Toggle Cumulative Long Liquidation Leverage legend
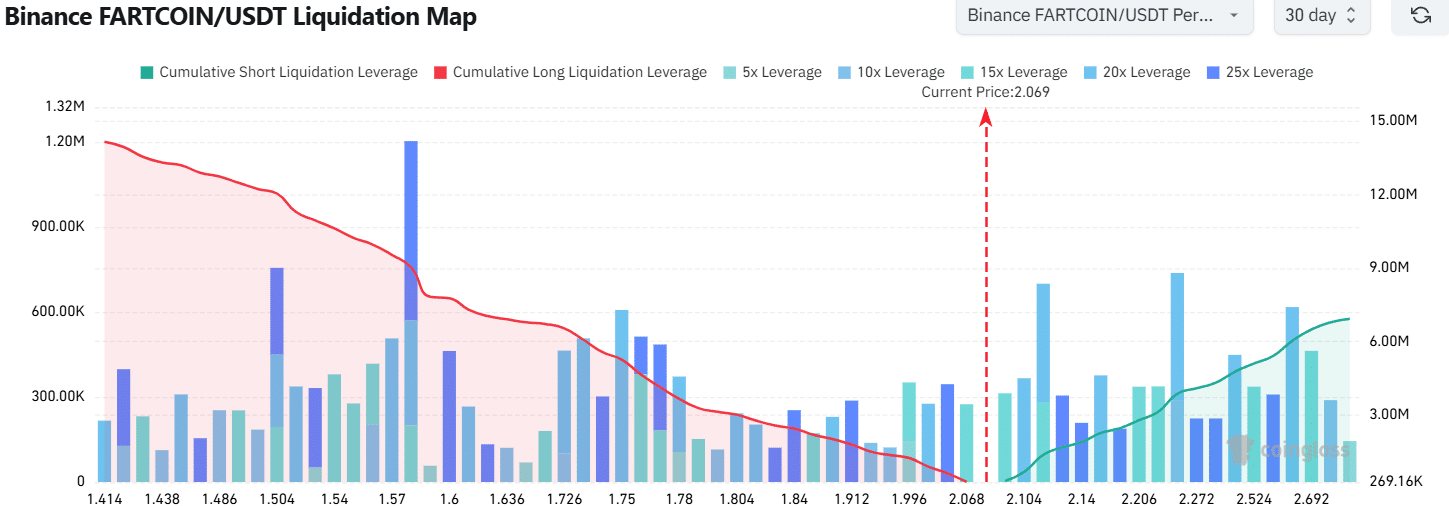This screenshot has width=1449, height=506. [579, 72]
